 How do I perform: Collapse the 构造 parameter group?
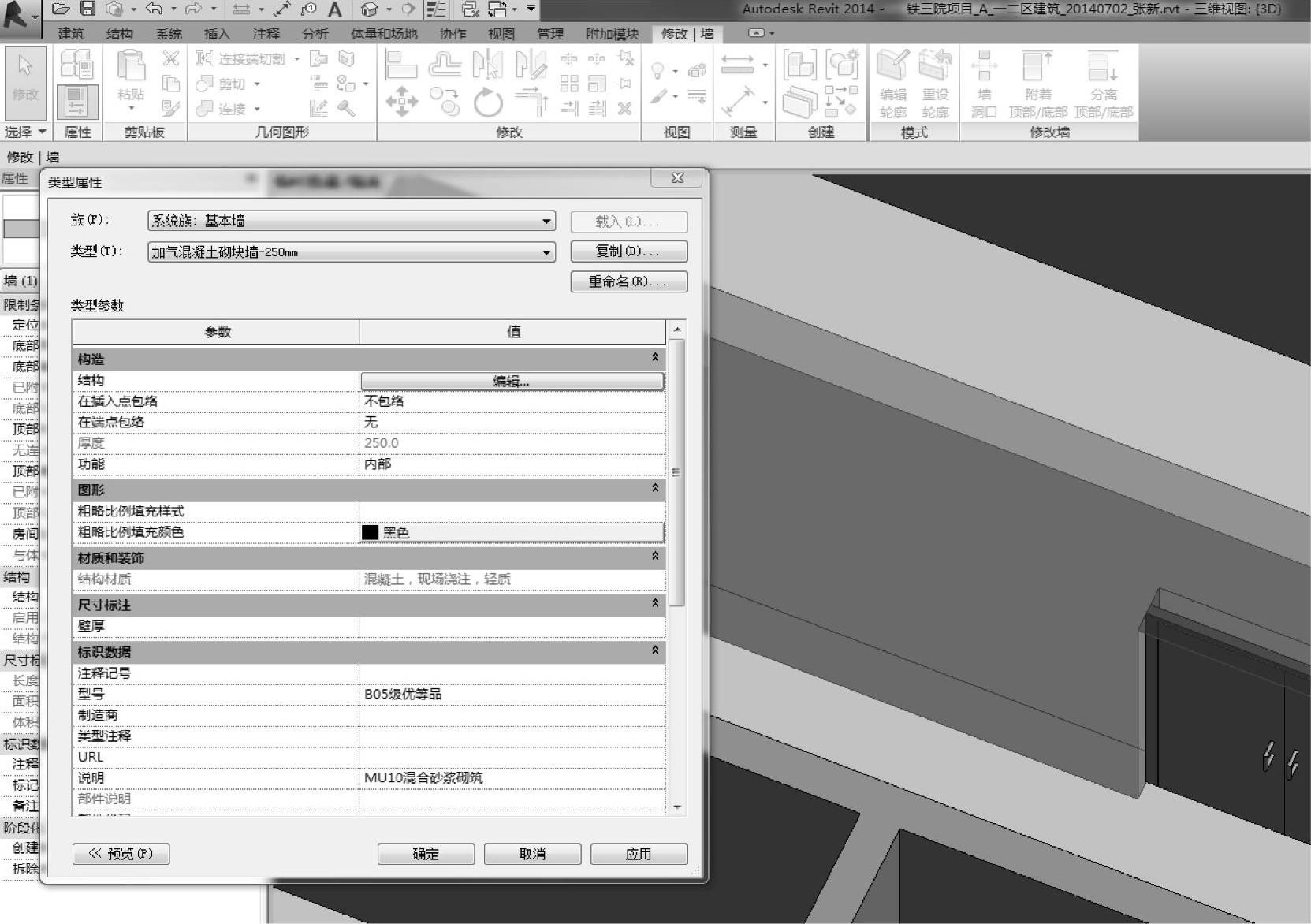pyautogui.click(x=655, y=358)
